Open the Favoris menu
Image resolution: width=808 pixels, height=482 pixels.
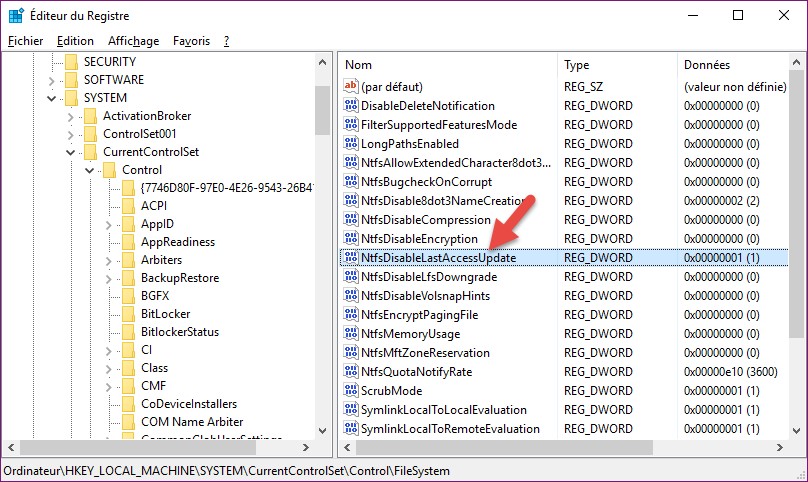pyautogui.click(x=191, y=41)
